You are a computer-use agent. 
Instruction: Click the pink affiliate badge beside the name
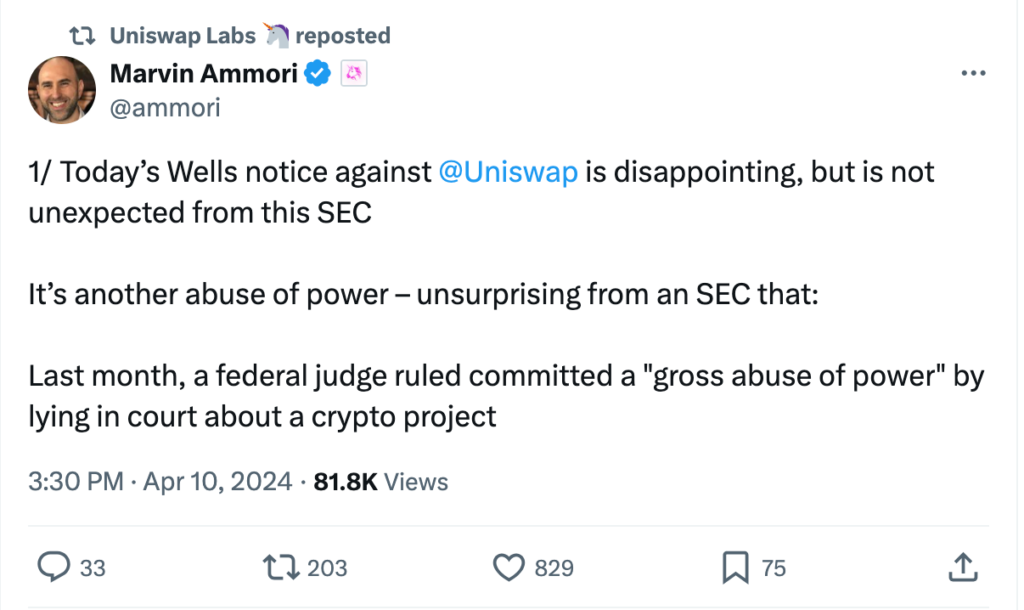coord(352,73)
